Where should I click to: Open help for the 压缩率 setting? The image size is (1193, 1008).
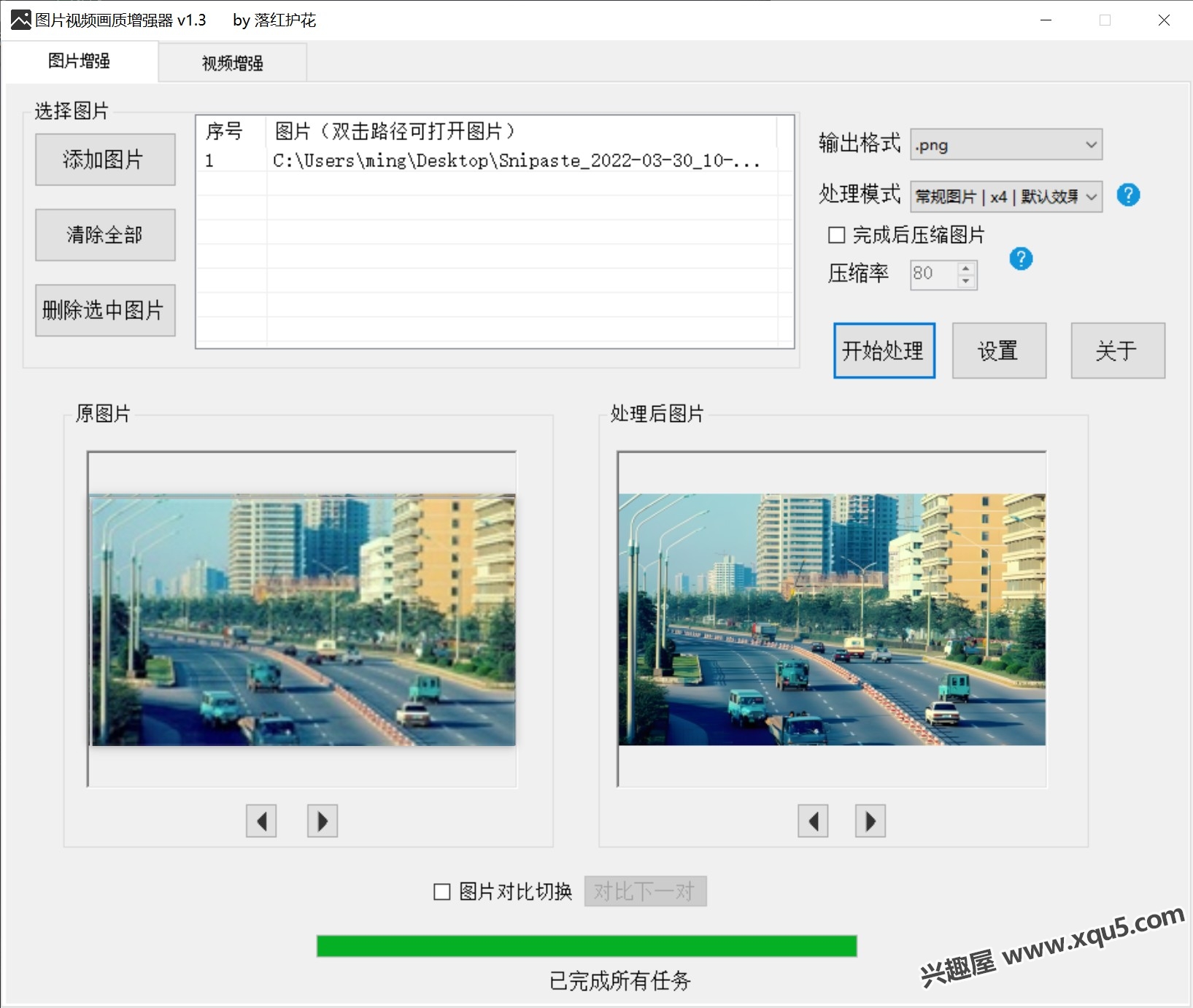(x=1021, y=258)
